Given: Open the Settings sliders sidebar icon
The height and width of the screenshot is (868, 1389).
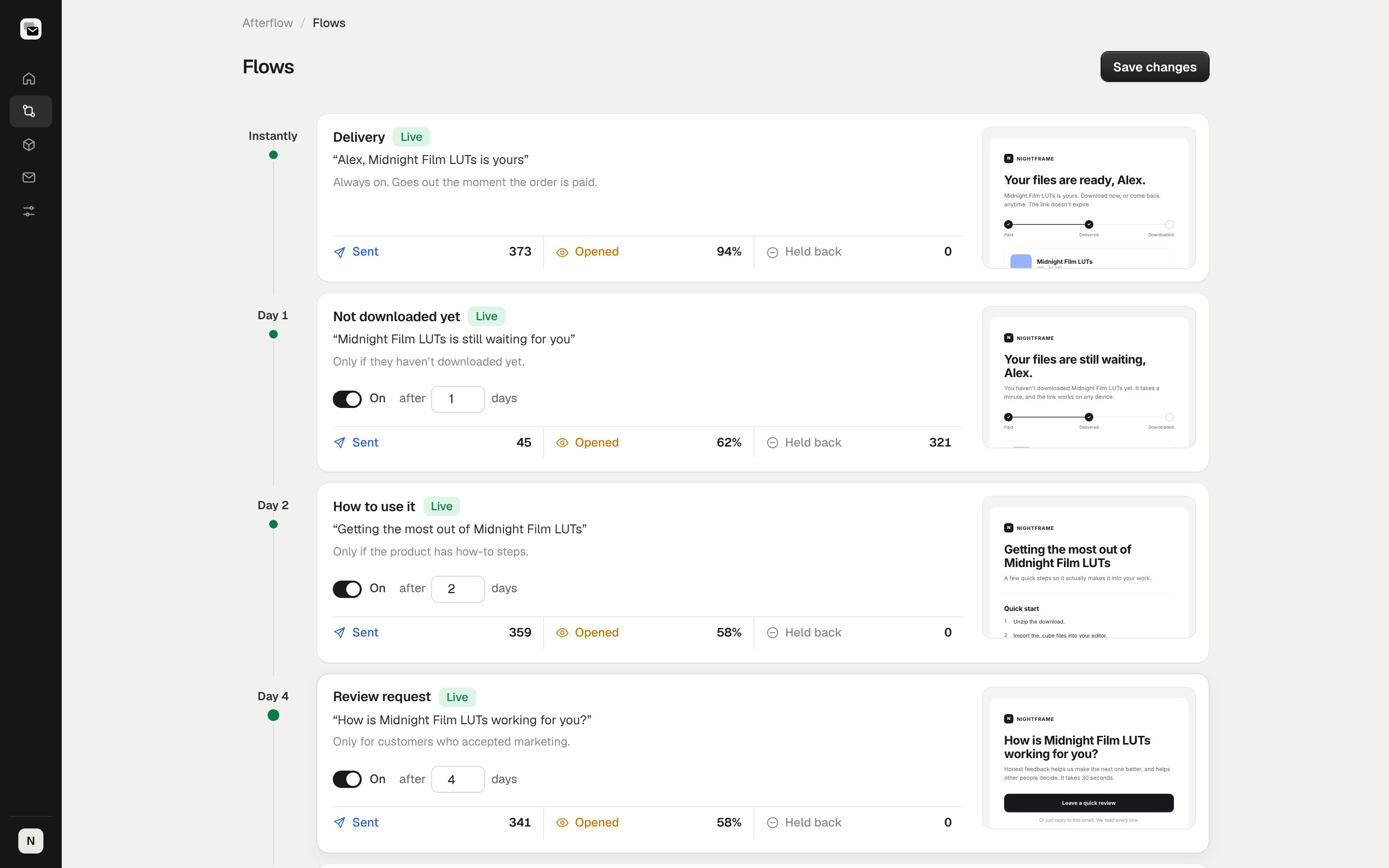Looking at the screenshot, I should 29,211.
